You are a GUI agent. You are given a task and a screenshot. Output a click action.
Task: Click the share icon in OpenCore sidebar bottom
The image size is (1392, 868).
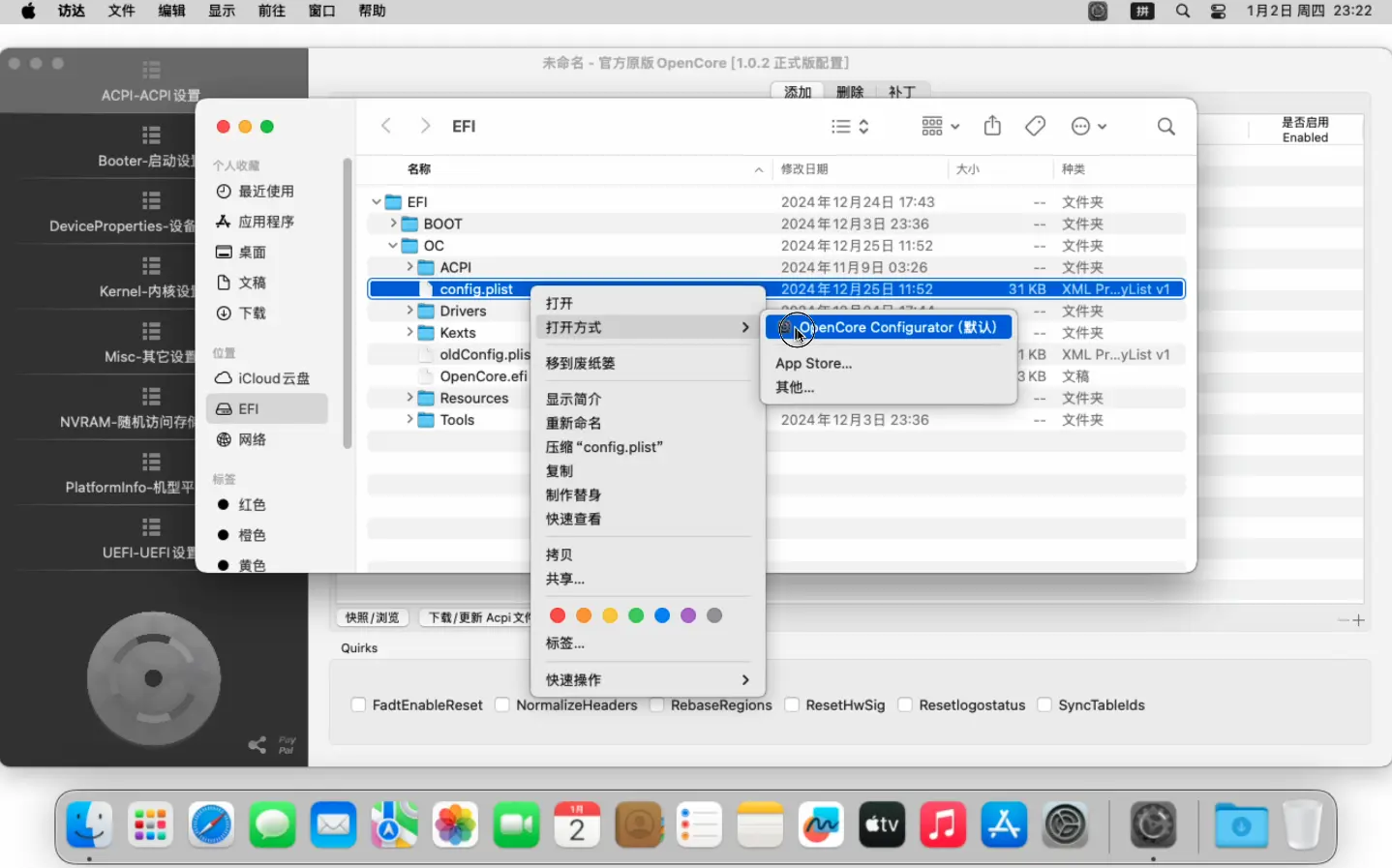257,744
